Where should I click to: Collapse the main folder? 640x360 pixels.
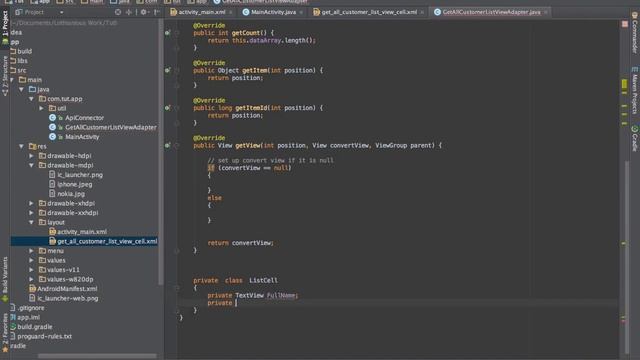tap(12, 80)
